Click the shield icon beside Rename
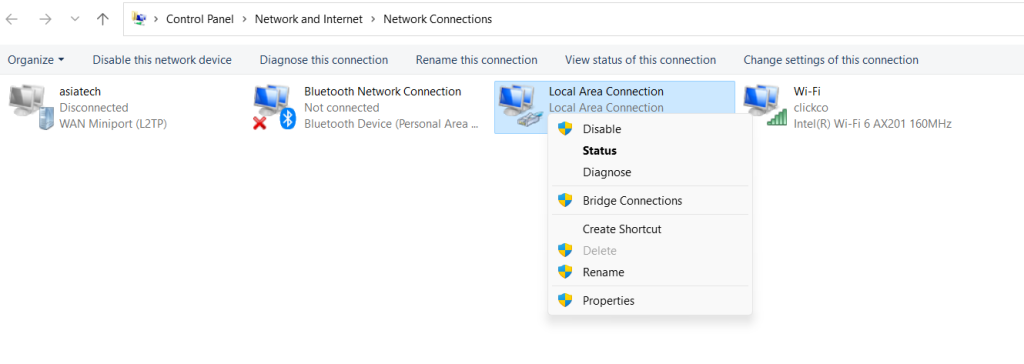1024x364 pixels. click(x=565, y=272)
